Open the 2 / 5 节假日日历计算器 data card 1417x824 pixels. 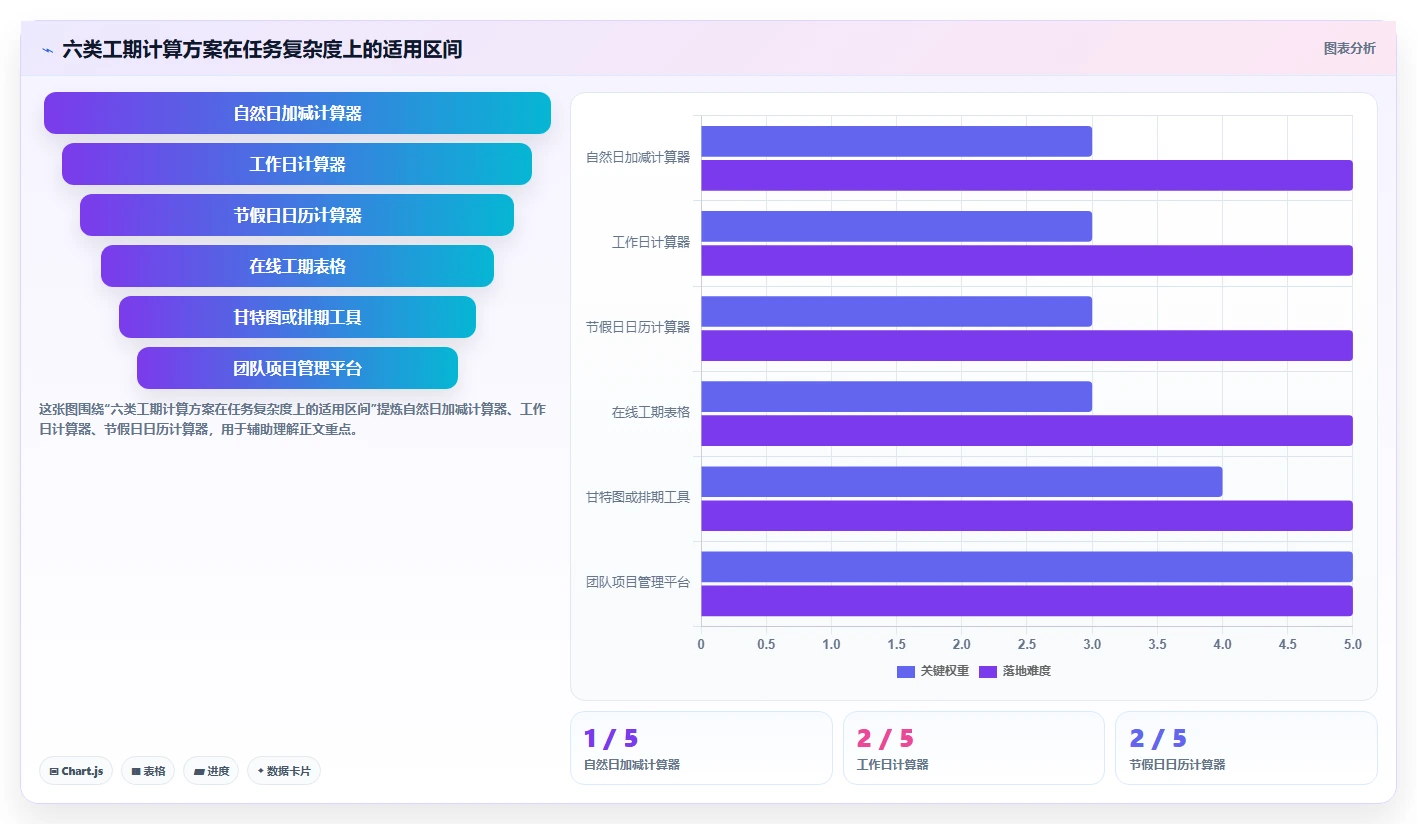click(x=1246, y=748)
